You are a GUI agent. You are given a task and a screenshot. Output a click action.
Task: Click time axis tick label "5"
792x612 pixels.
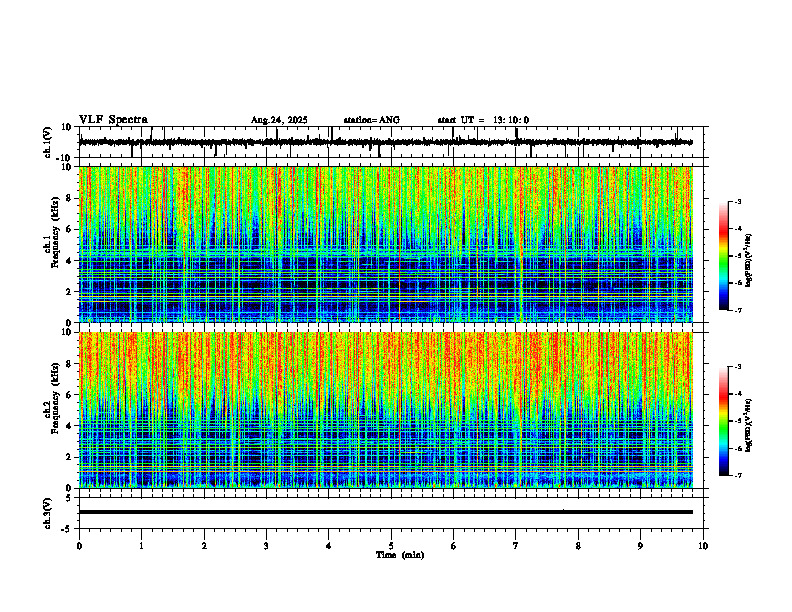tap(391, 546)
